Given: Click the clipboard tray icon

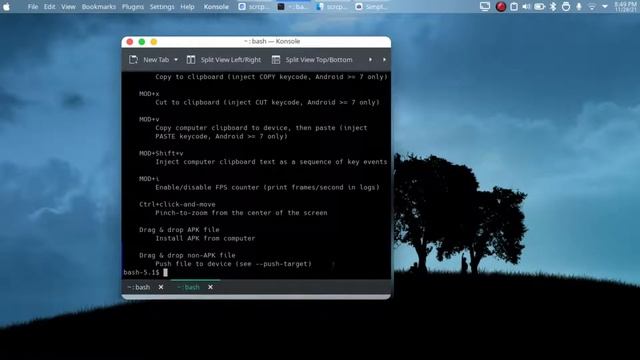Looking at the screenshot, I should (514, 7).
